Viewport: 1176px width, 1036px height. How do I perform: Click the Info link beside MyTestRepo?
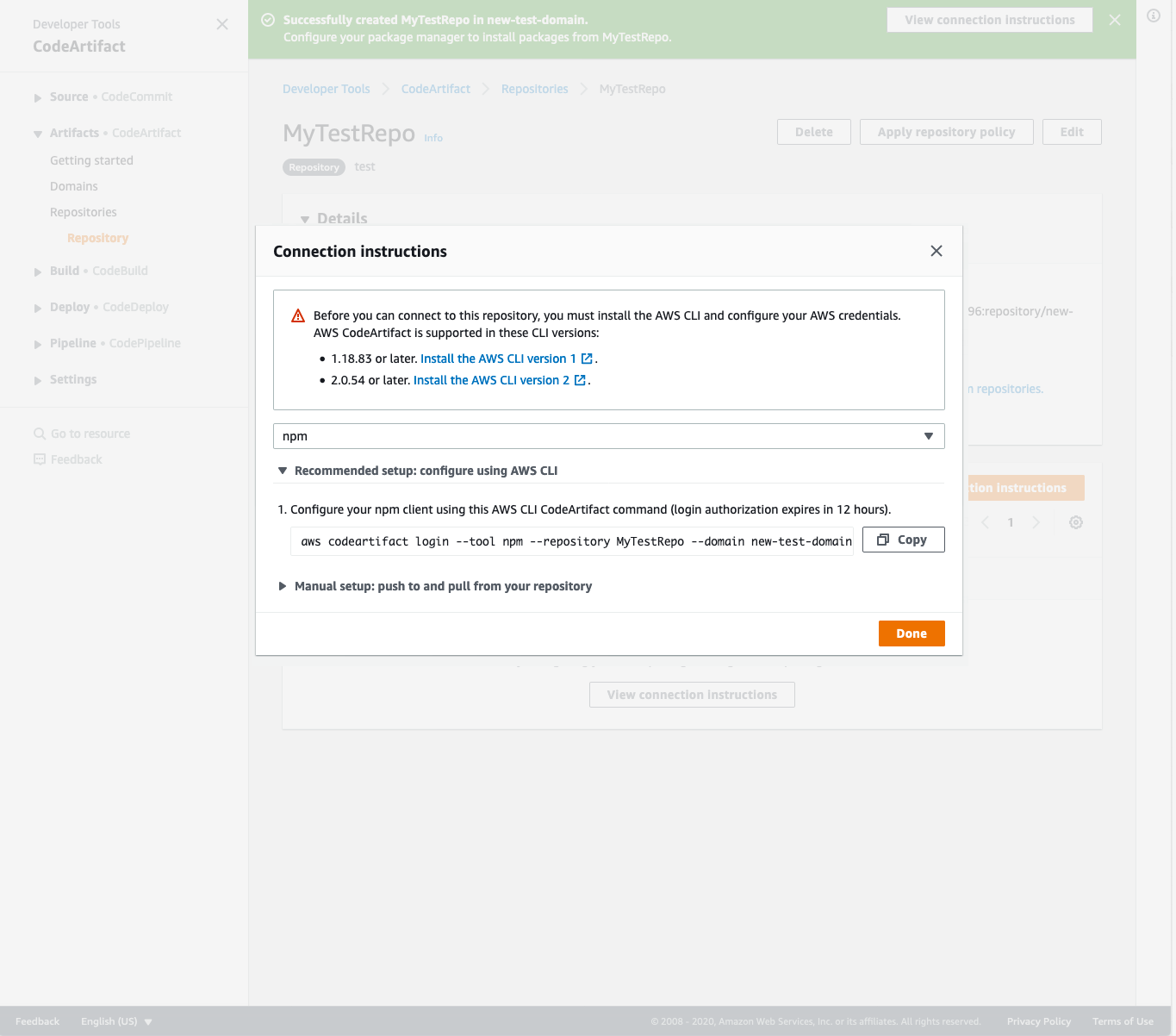433,138
